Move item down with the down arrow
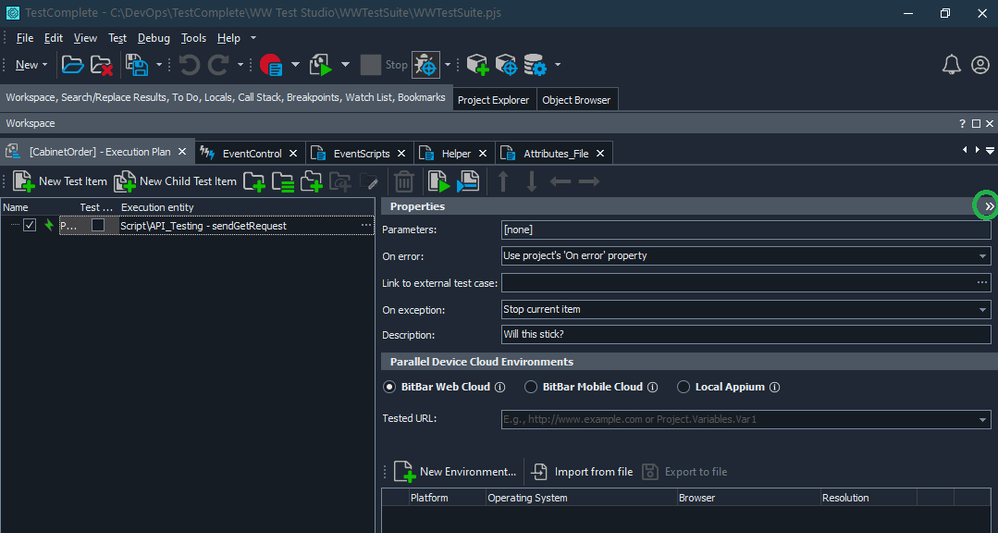The height and width of the screenshot is (533, 998). (532, 182)
